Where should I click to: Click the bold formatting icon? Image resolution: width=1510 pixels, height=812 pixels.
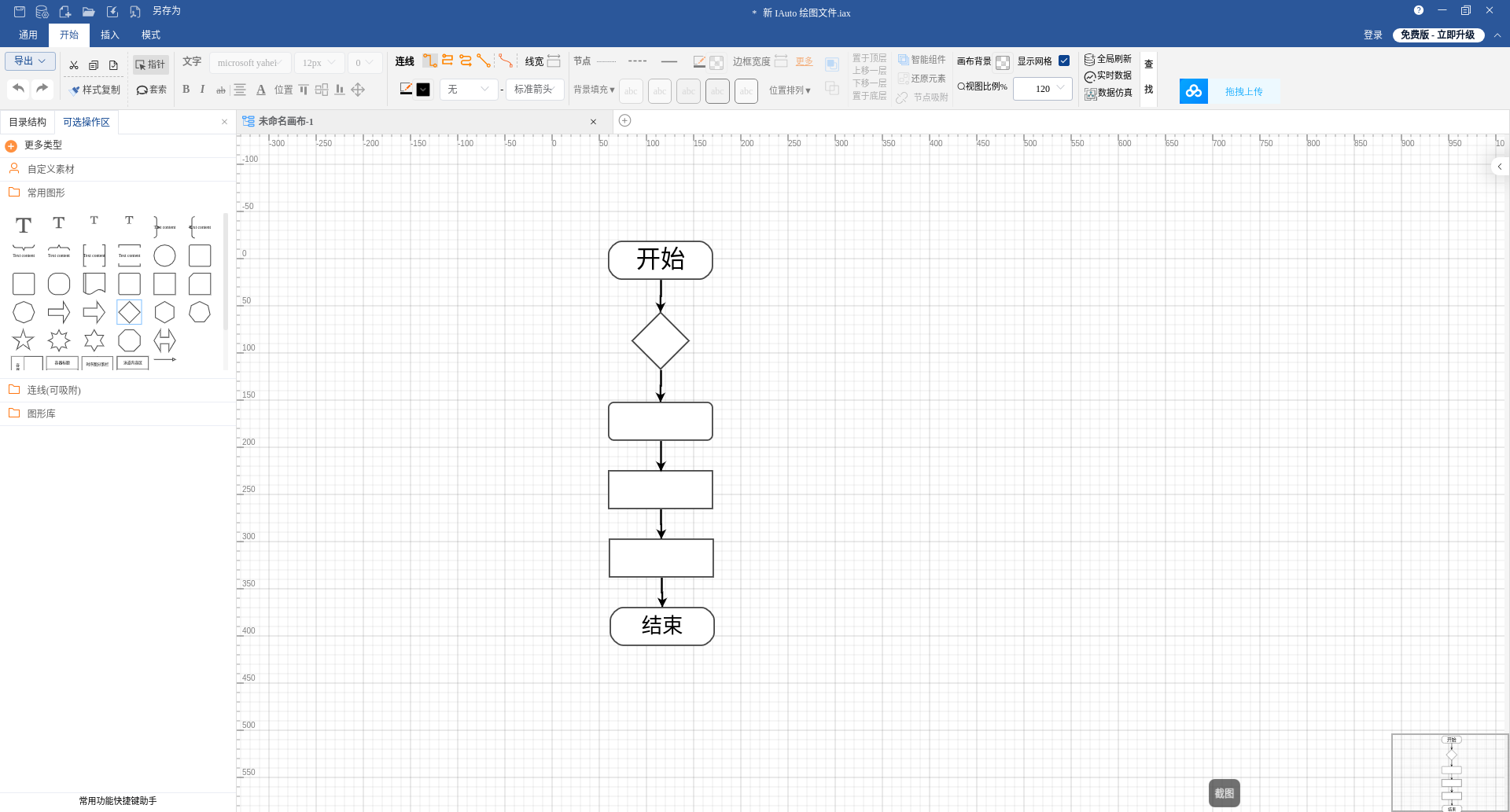pos(186,90)
